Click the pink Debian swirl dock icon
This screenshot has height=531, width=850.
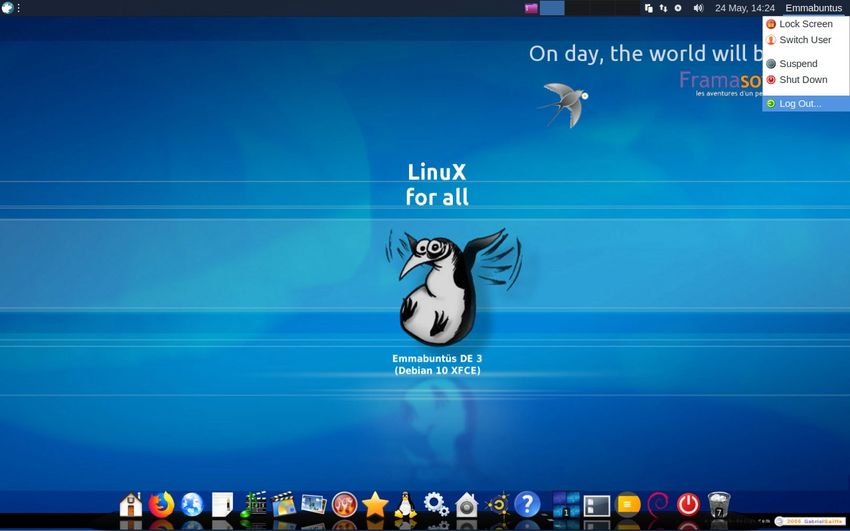tap(658, 504)
